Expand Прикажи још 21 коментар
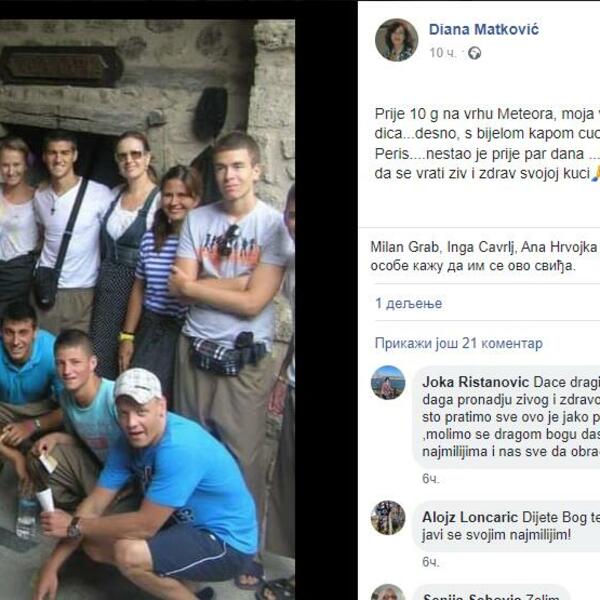Viewport: 600px width, 600px height. pos(458,343)
